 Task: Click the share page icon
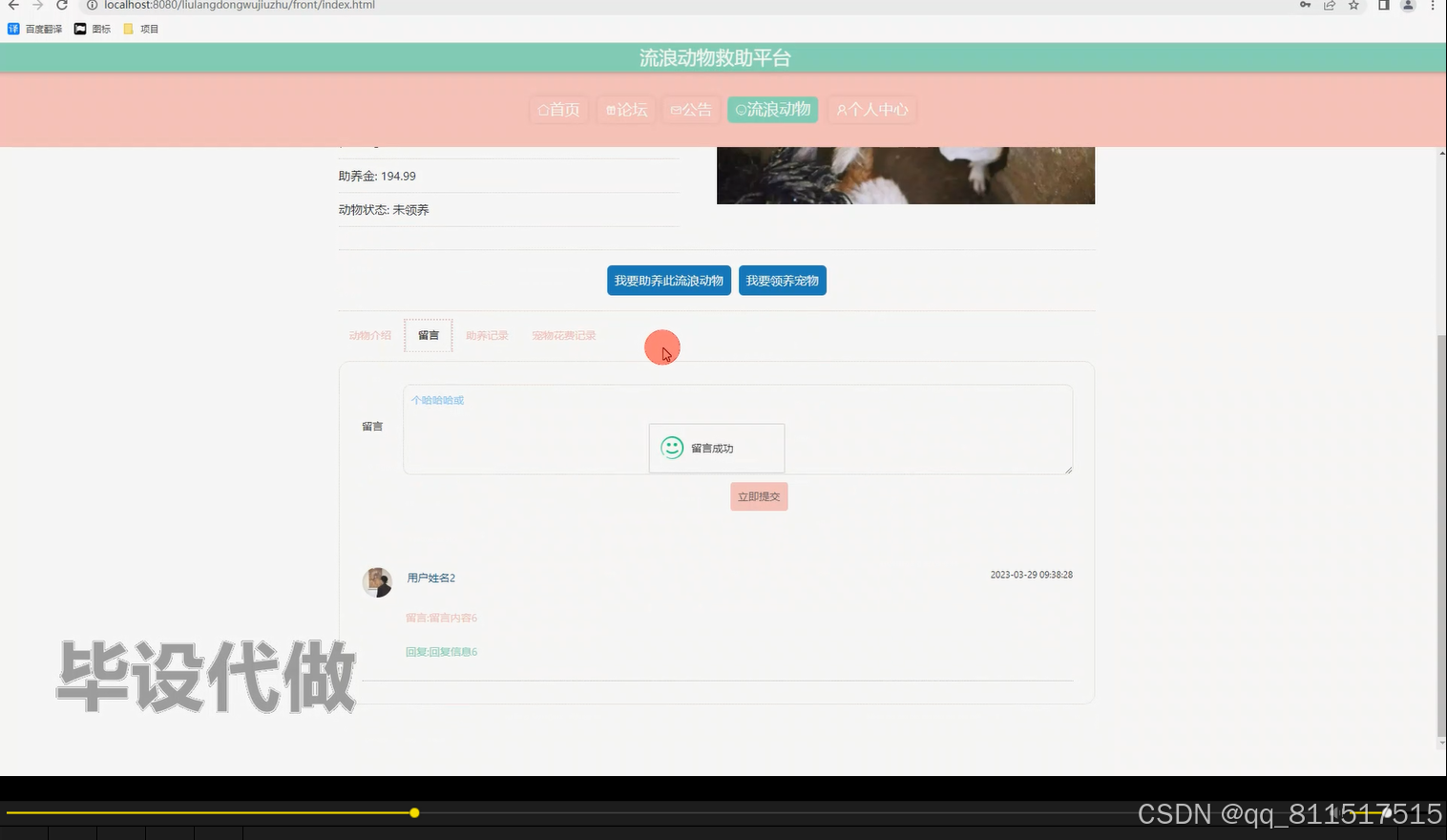(1329, 5)
